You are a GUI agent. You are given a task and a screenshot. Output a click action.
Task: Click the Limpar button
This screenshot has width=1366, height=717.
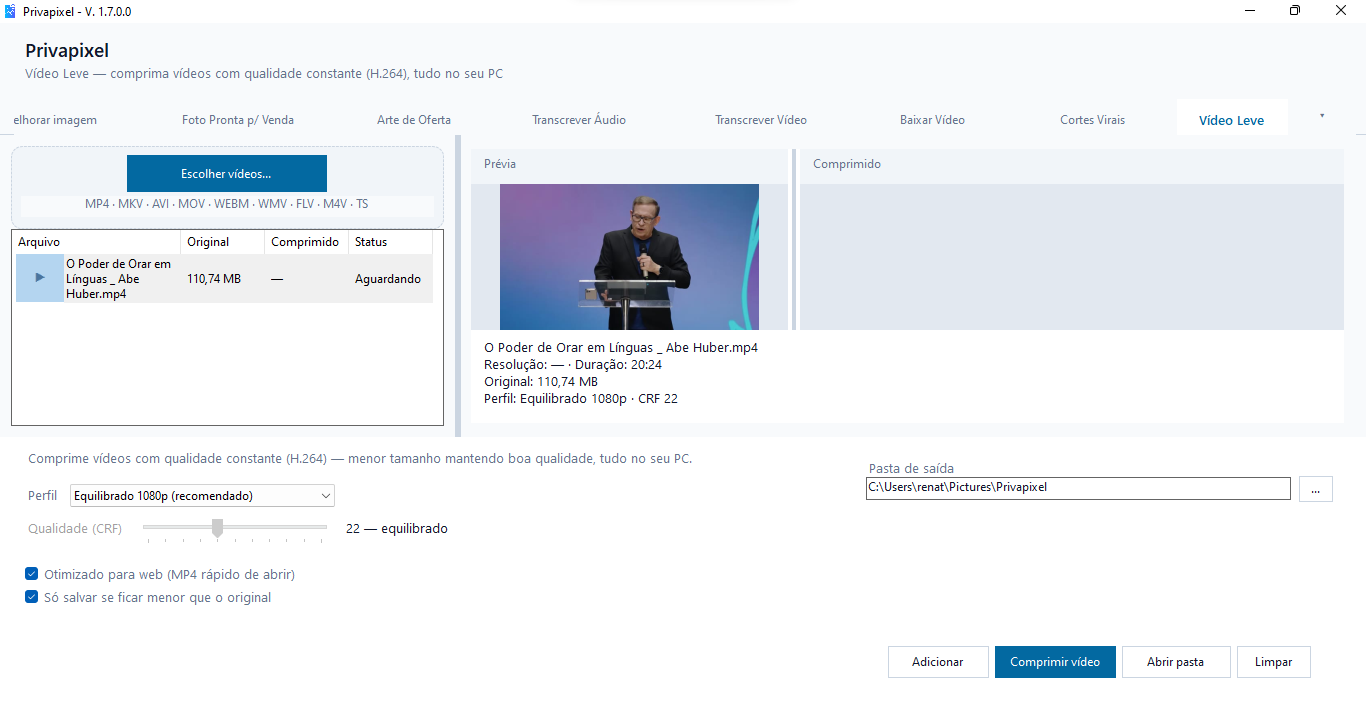[1274, 662]
